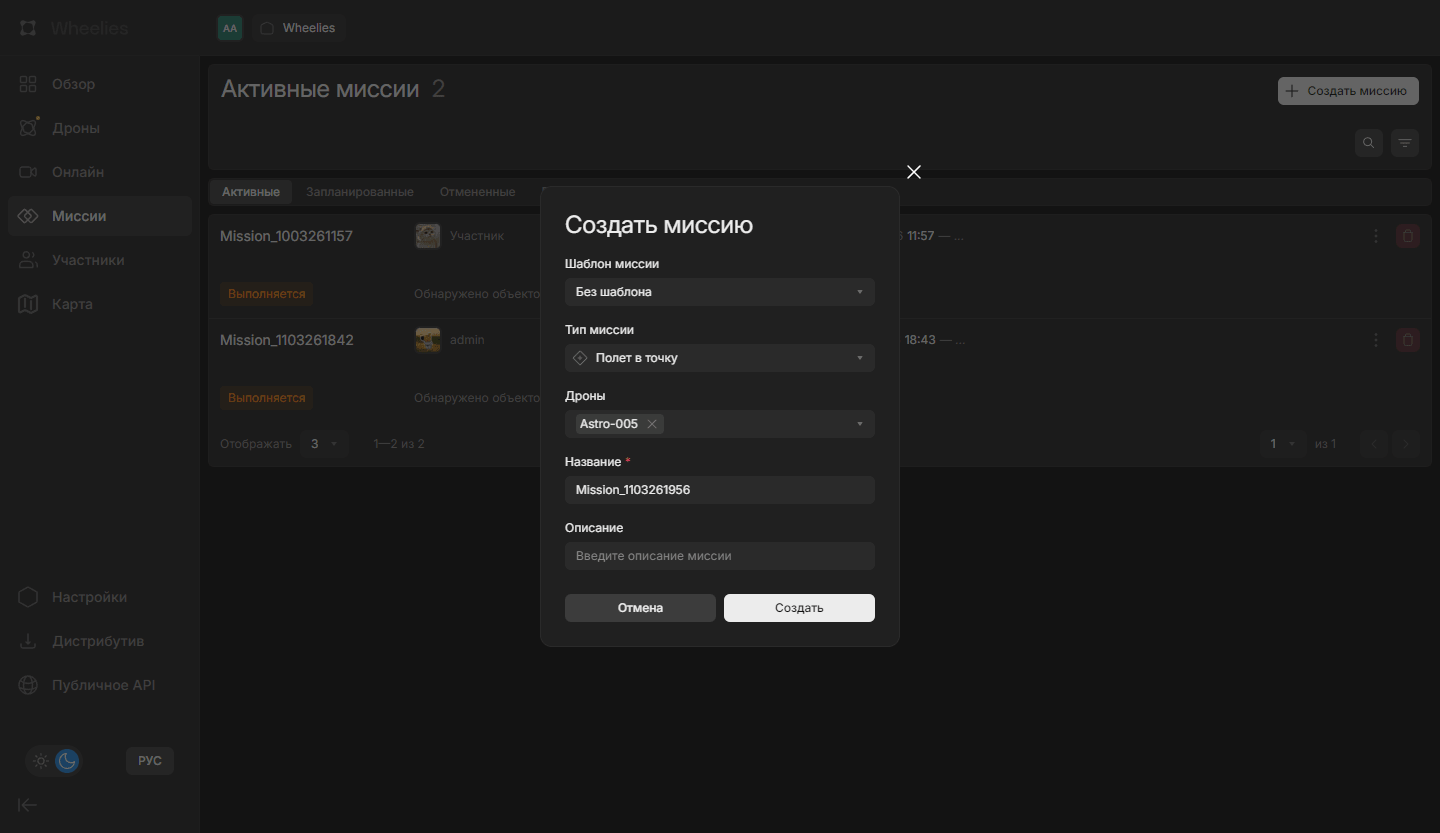This screenshot has height=833, width=1440.
Task: Switch to light theme sun icon
Action: (x=41, y=761)
